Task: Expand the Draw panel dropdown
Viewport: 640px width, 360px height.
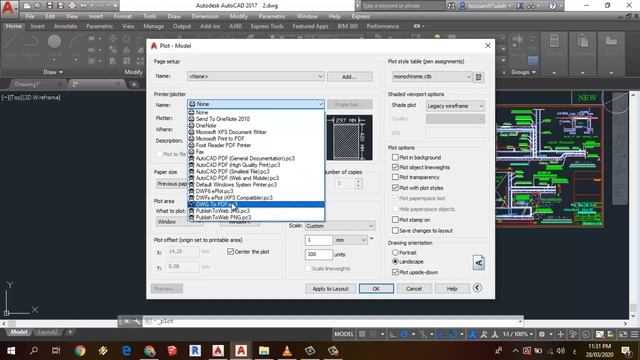Action: [x=53, y=72]
